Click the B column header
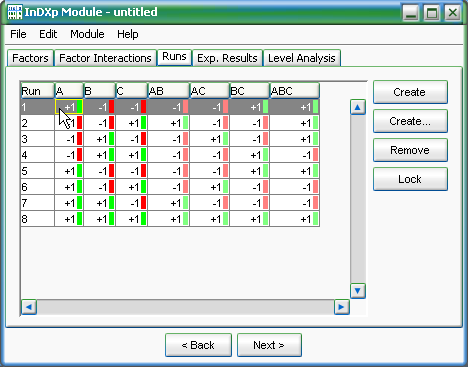The width and height of the screenshot is (468, 367). click(99, 91)
